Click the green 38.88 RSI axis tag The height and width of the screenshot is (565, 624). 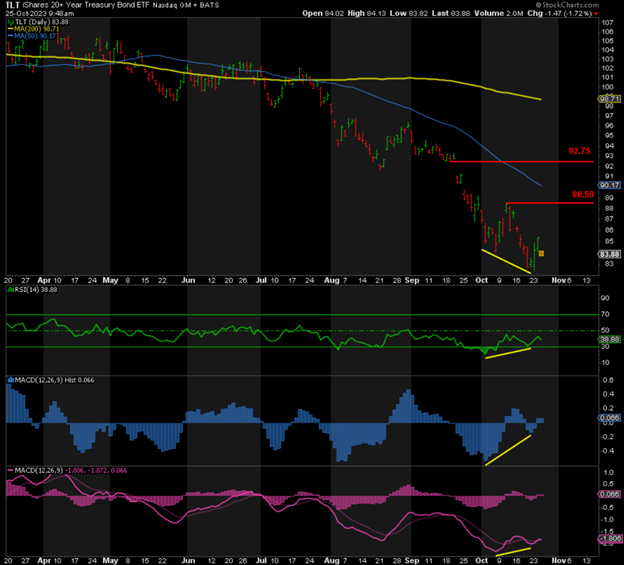610,339
